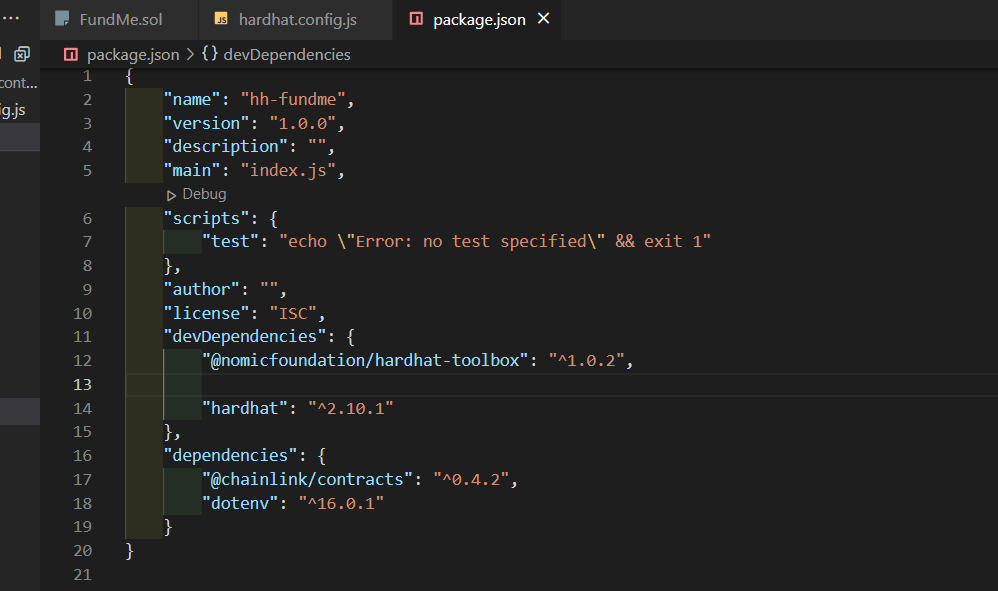This screenshot has height=591, width=998.
Task: Click line number 11 in gutter
Action: [x=83, y=337]
